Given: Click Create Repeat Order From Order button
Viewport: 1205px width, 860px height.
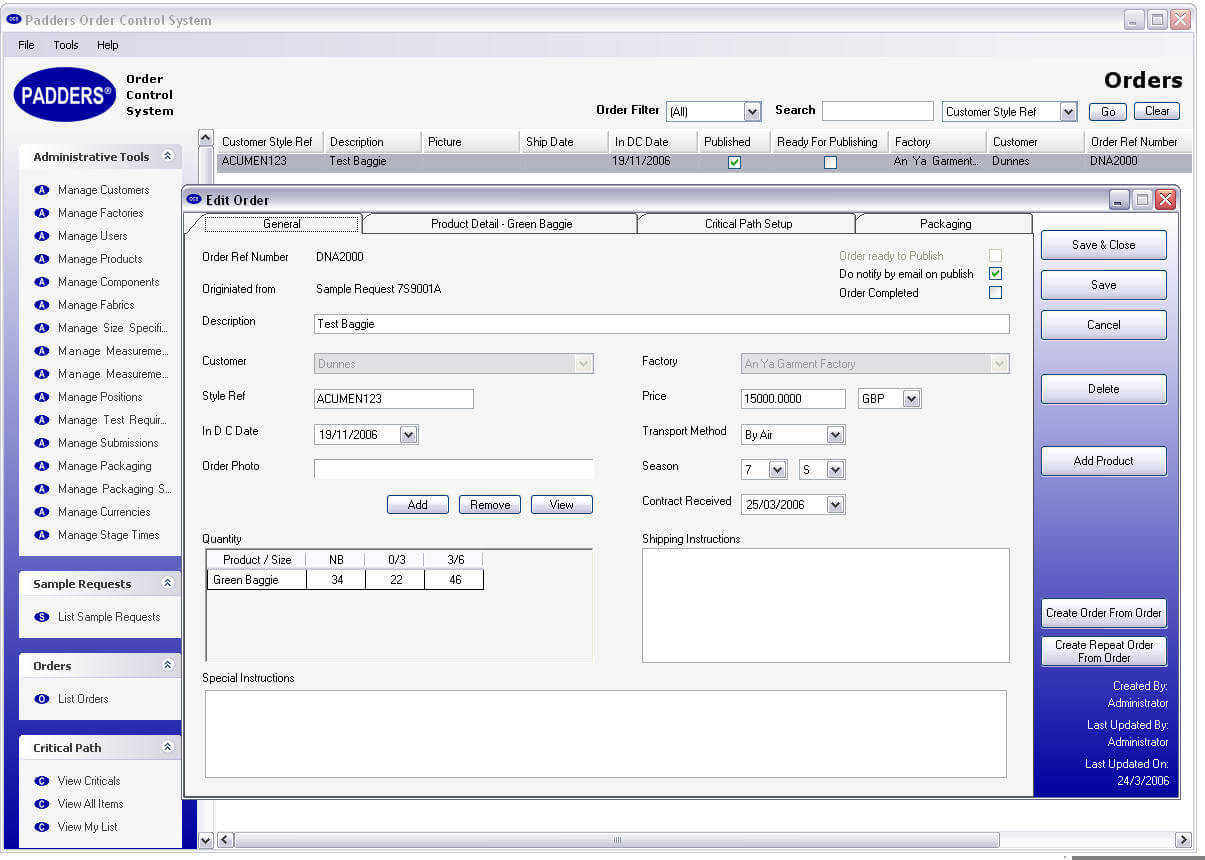Looking at the screenshot, I should [1104, 651].
